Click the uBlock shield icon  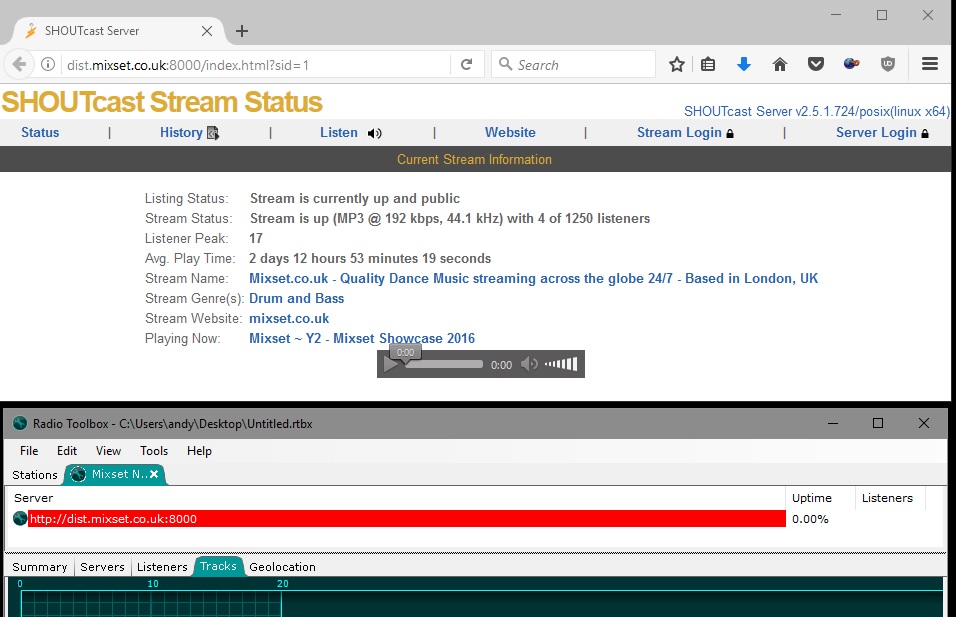coord(887,65)
